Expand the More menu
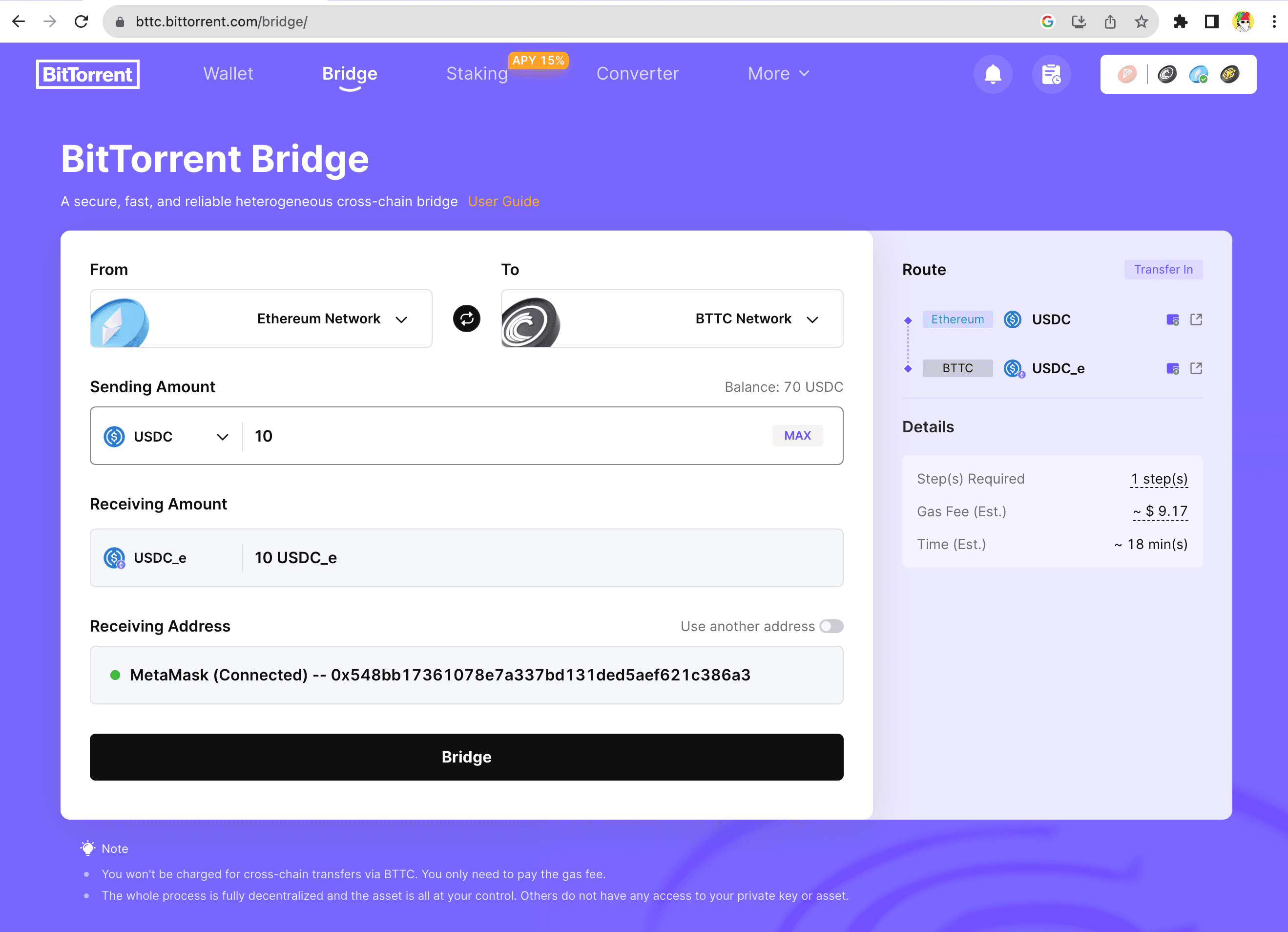The image size is (1288, 932). tap(779, 74)
